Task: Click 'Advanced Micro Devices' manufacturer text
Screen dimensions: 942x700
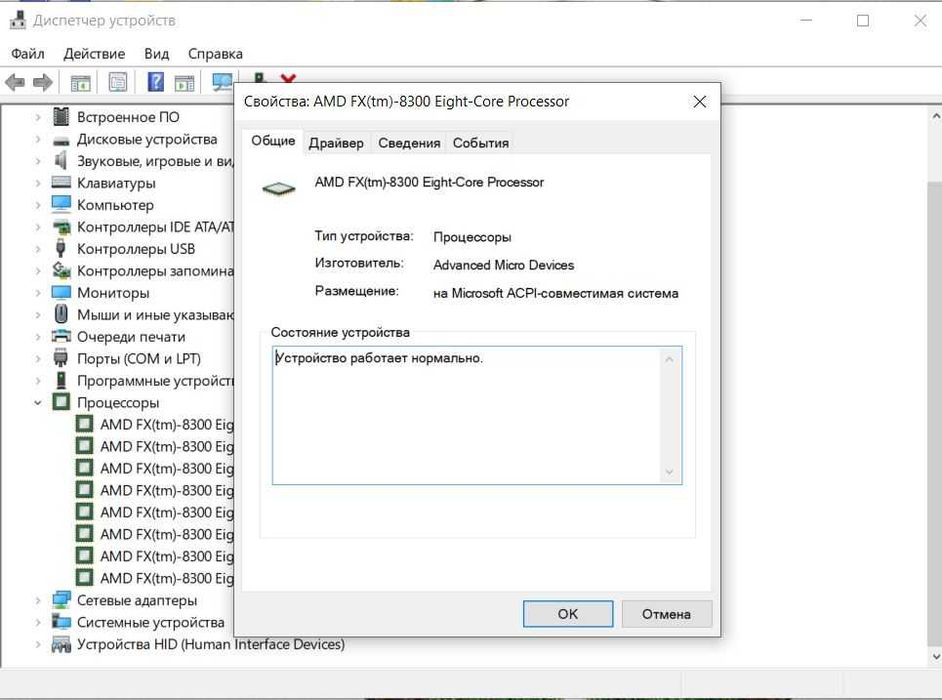Action: (503, 265)
